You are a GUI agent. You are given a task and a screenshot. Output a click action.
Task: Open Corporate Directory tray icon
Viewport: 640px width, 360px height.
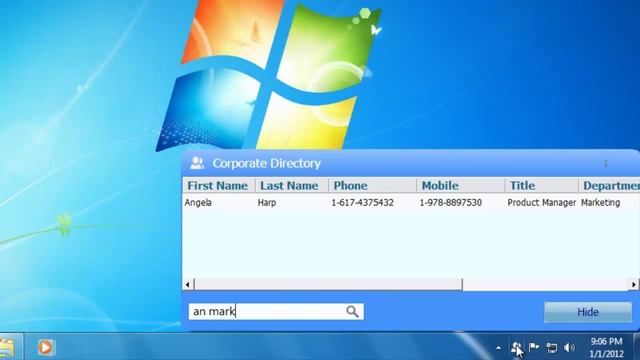(516, 347)
